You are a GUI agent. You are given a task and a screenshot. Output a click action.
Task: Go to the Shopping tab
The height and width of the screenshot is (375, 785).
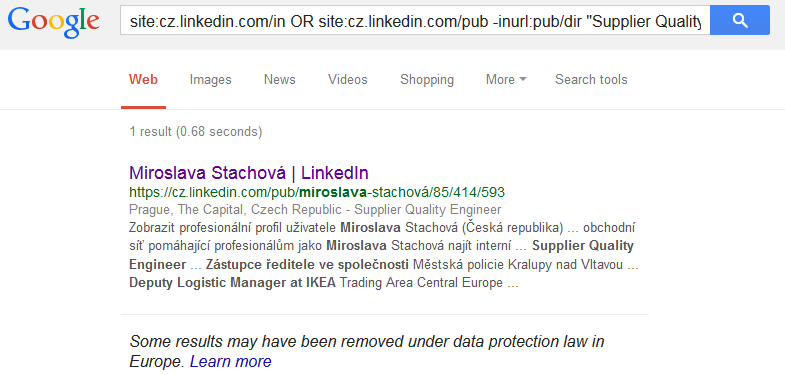427,80
